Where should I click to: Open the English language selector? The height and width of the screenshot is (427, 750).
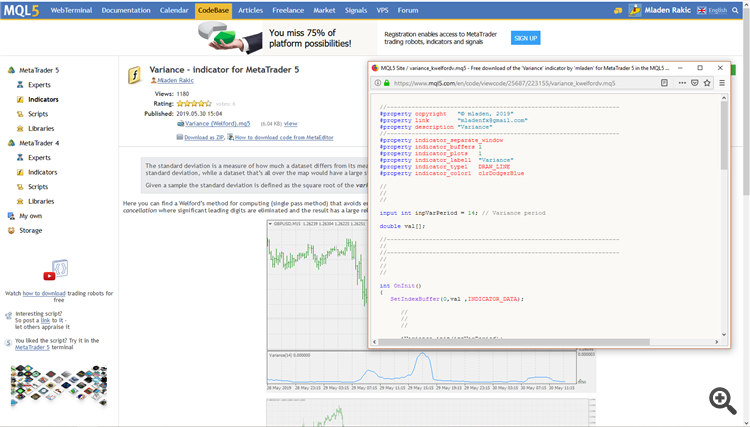(x=712, y=10)
